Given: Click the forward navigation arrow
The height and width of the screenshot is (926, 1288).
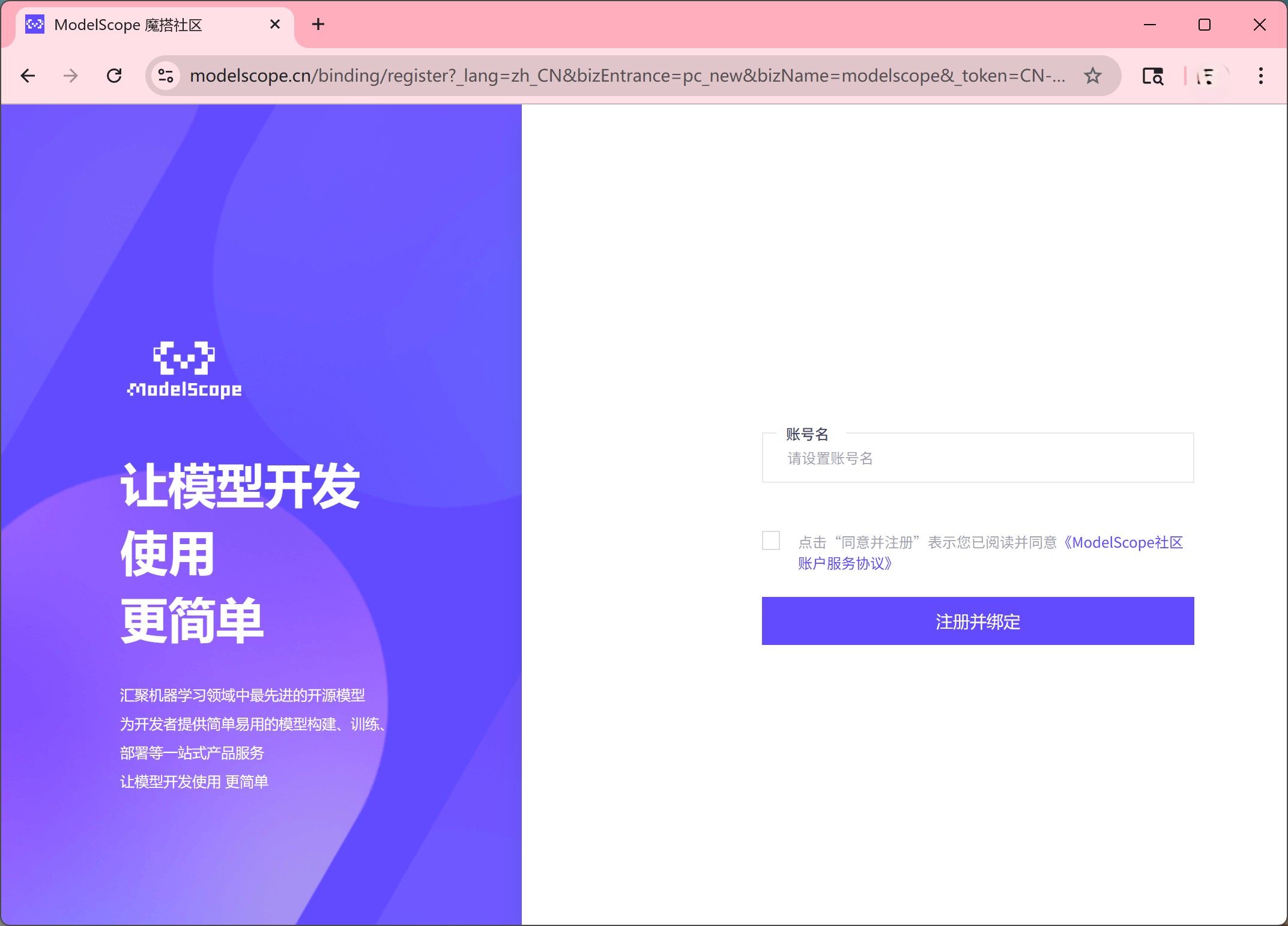Looking at the screenshot, I should 71,76.
